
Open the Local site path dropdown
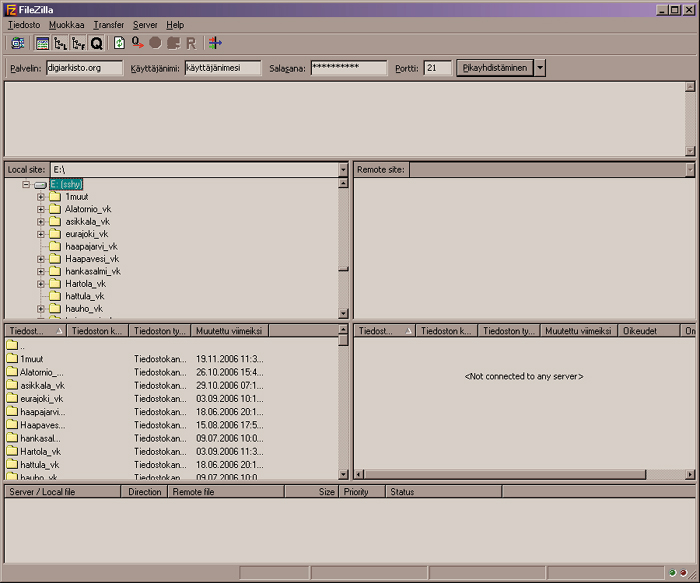(343, 170)
